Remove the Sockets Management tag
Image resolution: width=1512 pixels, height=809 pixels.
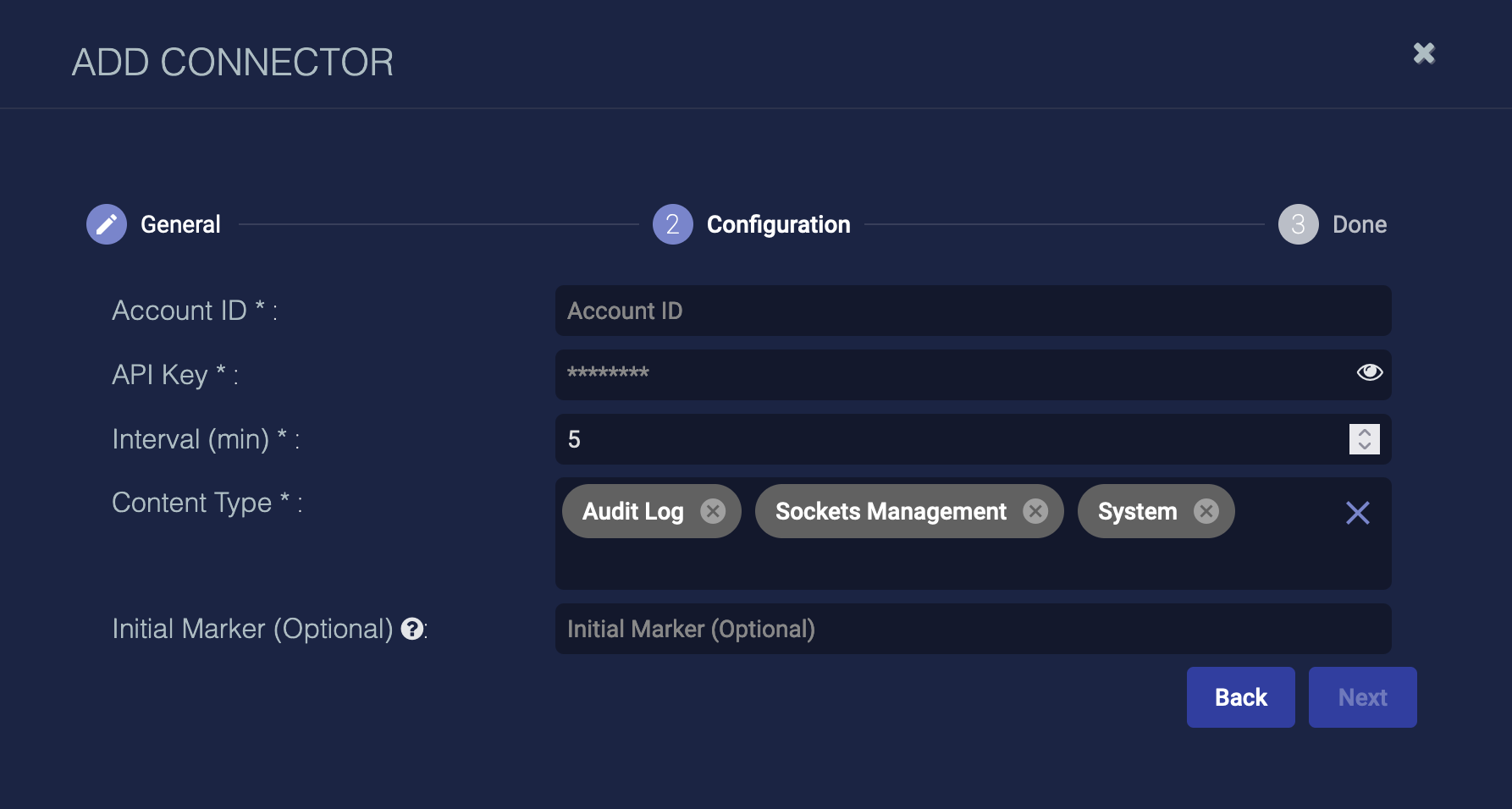1035,511
